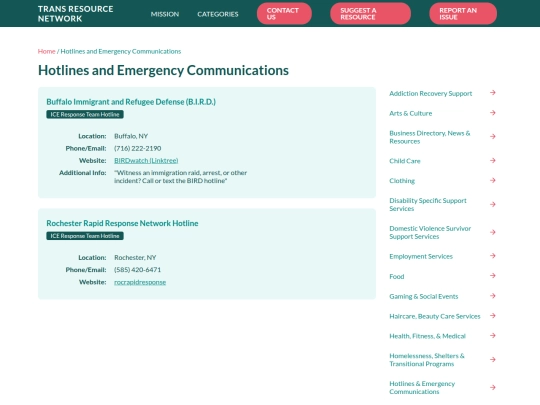Click the Hotlines and Emergency Communications page heading
Image resolution: width=540 pixels, height=405 pixels.
pyautogui.click(x=163, y=70)
